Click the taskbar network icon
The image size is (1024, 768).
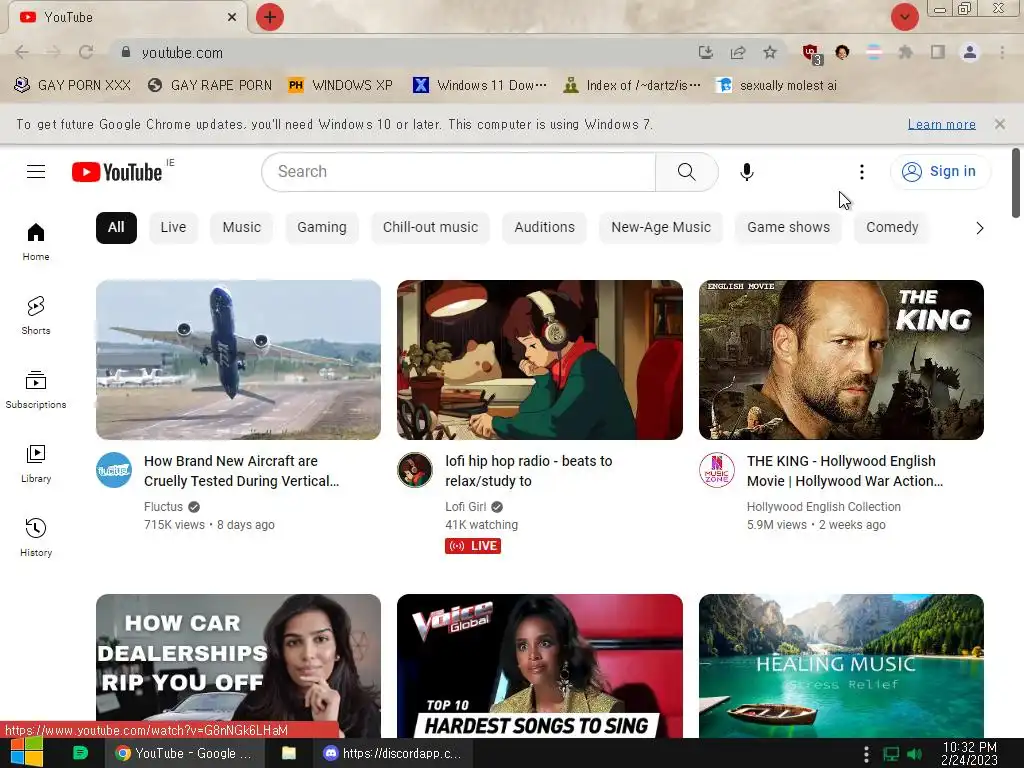click(891, 754)
